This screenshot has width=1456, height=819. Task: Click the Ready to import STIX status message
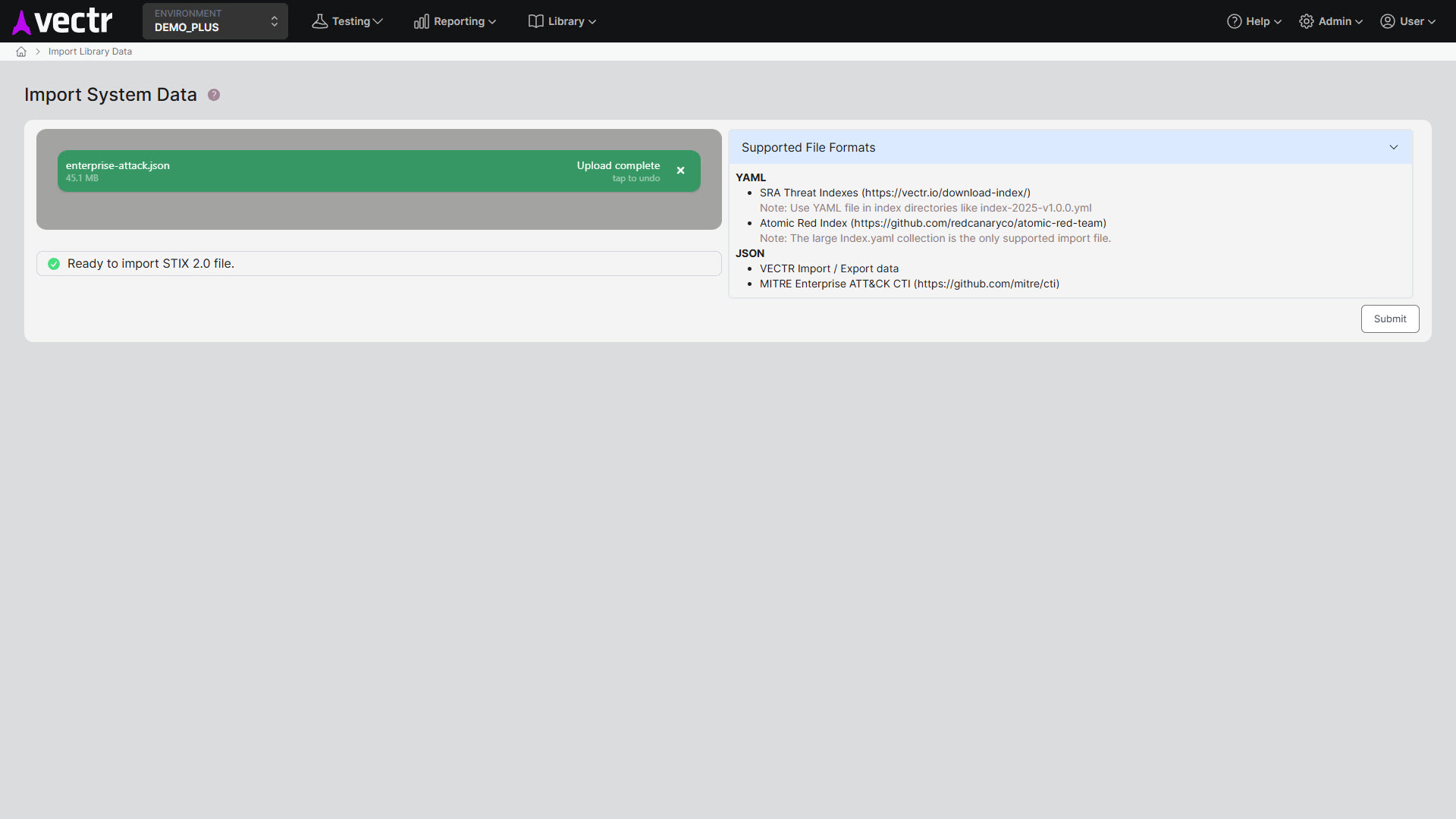151,264
